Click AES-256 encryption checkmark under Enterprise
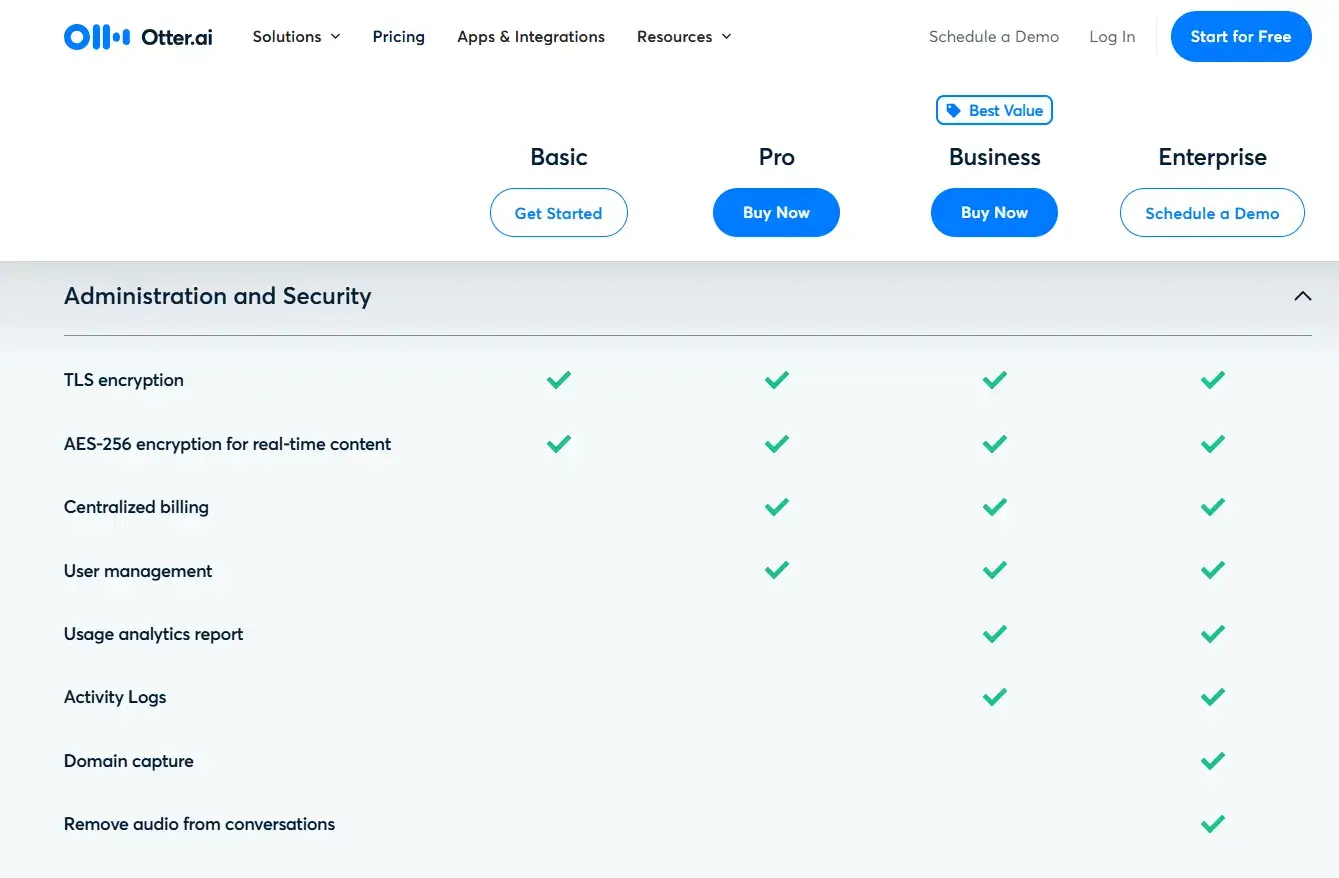1339x878 pixels. [1212, 444]
